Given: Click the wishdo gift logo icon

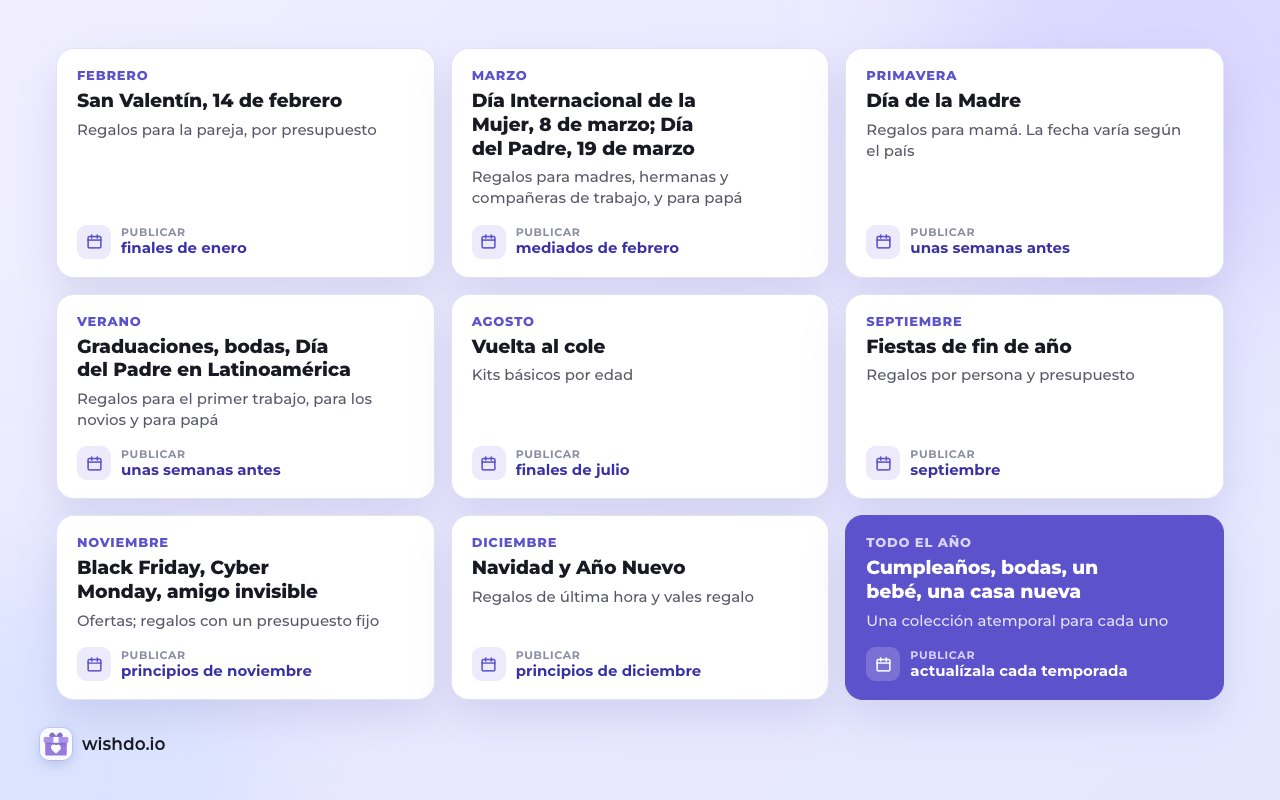Looking at the screenshot, I should pyautogui.click(x=56, y=744).
